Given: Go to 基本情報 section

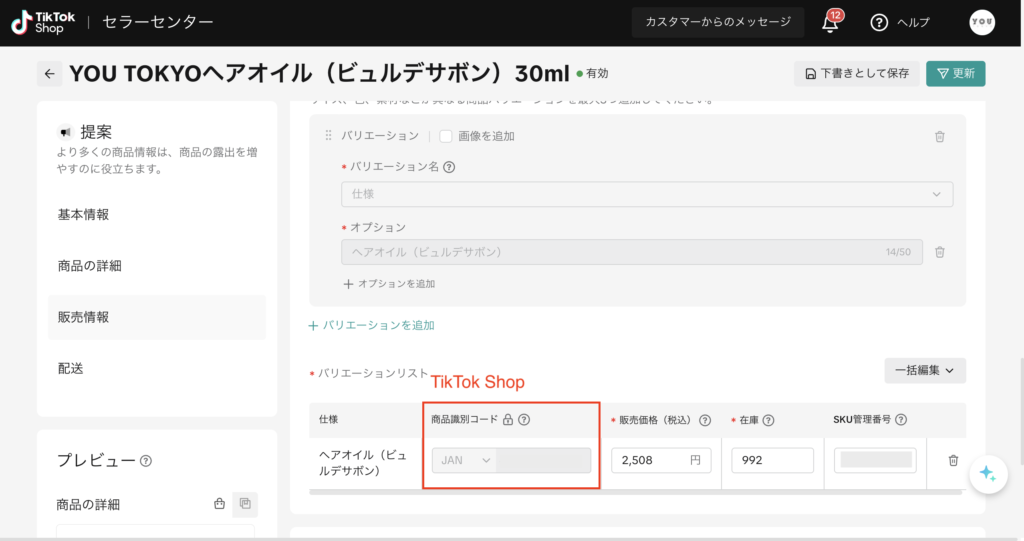Looking at the screenshot, I should point(84,214).
